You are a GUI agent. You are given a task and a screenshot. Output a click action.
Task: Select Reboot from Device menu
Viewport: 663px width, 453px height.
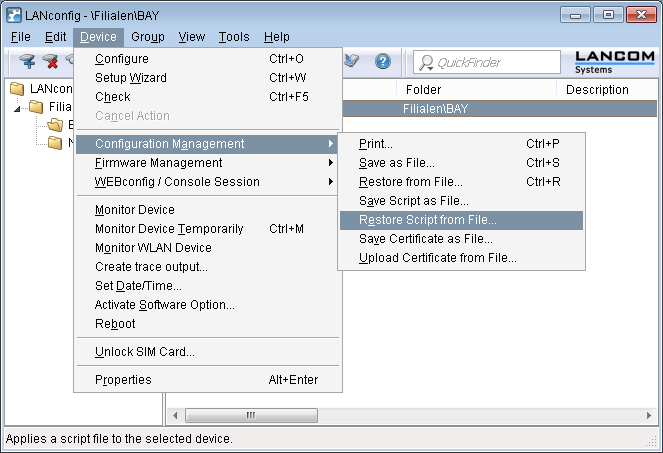point(115,324)
